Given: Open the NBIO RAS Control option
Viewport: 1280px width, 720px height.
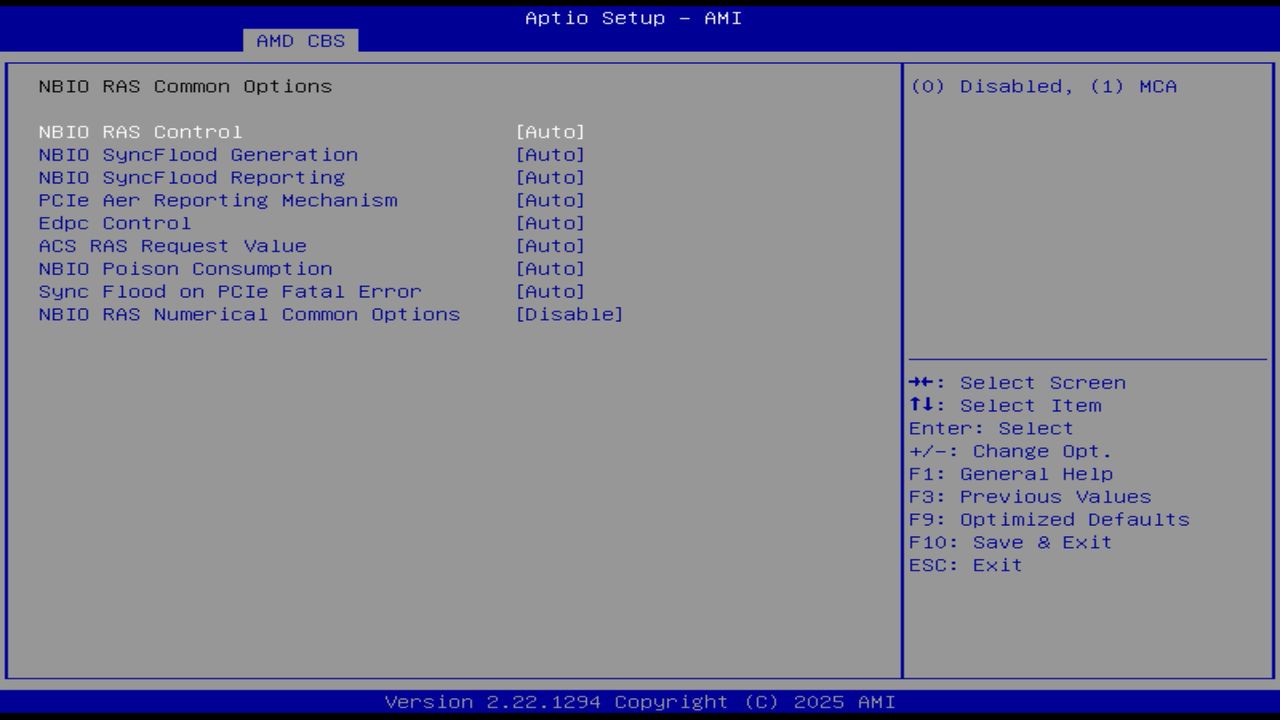Looking at the screenshot, I should (x=139, y=131).
